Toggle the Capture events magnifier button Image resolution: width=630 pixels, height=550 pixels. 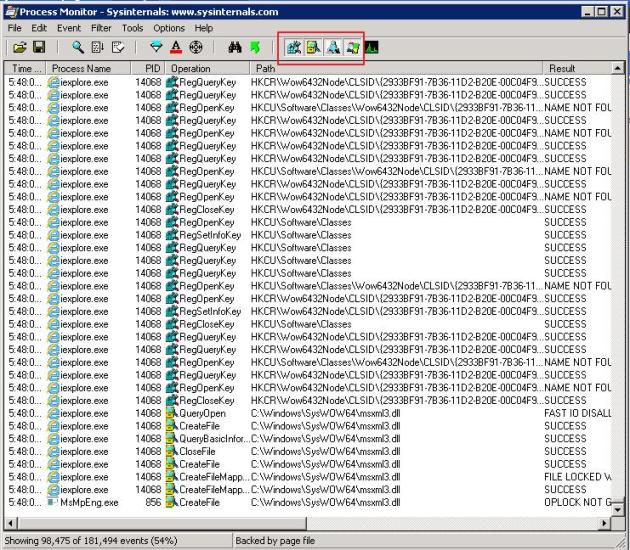coord(77,47)
